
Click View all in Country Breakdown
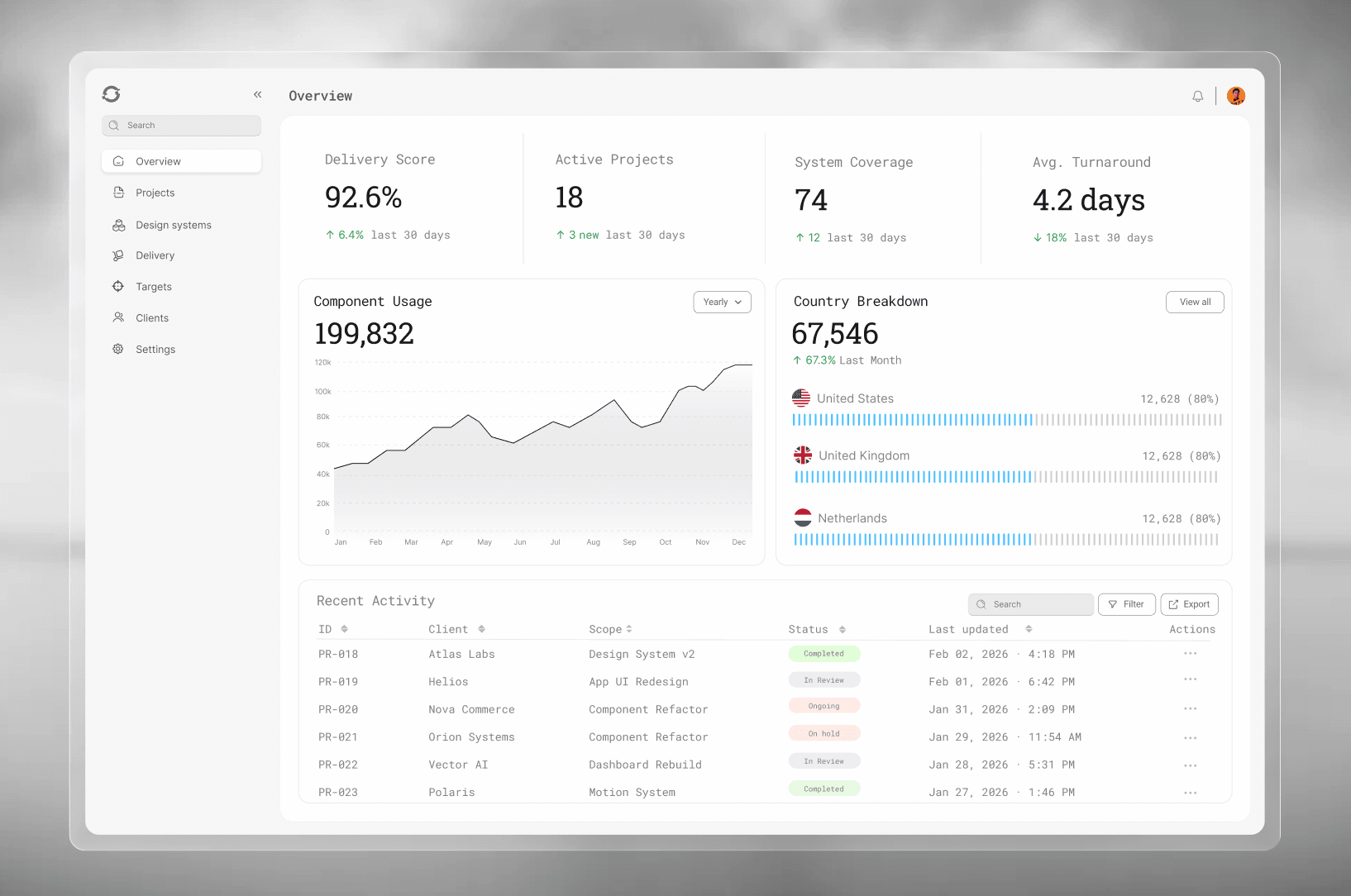(1194, 302)
